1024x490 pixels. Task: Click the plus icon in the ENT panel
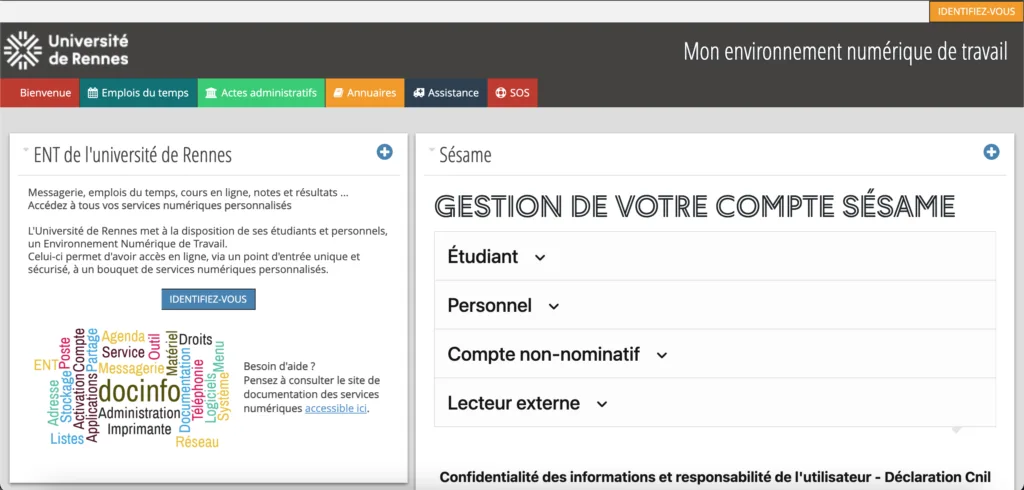[x=385, y=152]
